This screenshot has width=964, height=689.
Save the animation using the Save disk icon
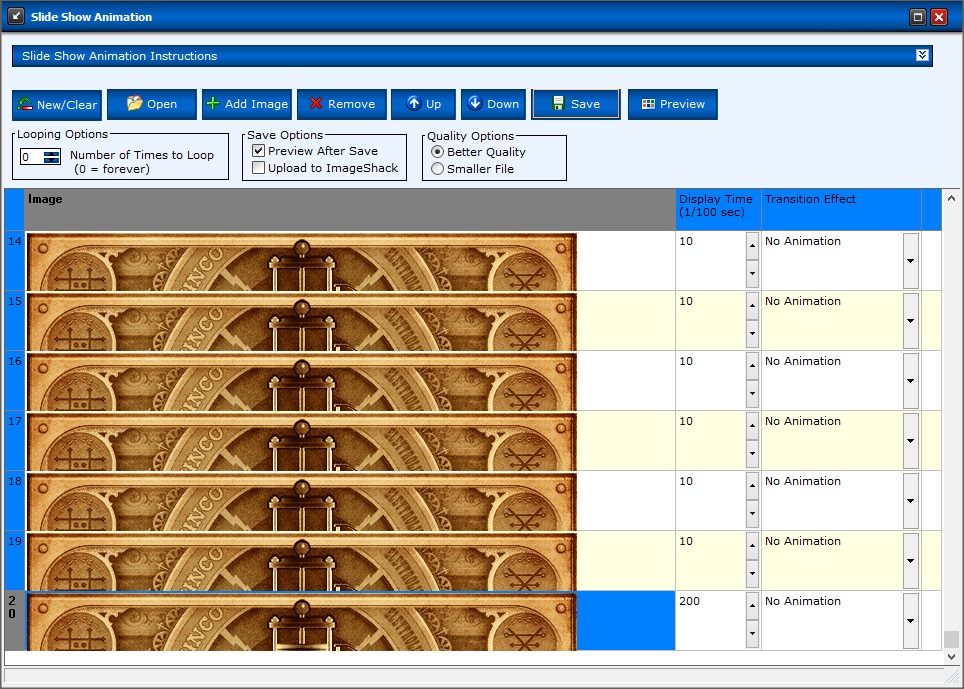click(558, 104)
